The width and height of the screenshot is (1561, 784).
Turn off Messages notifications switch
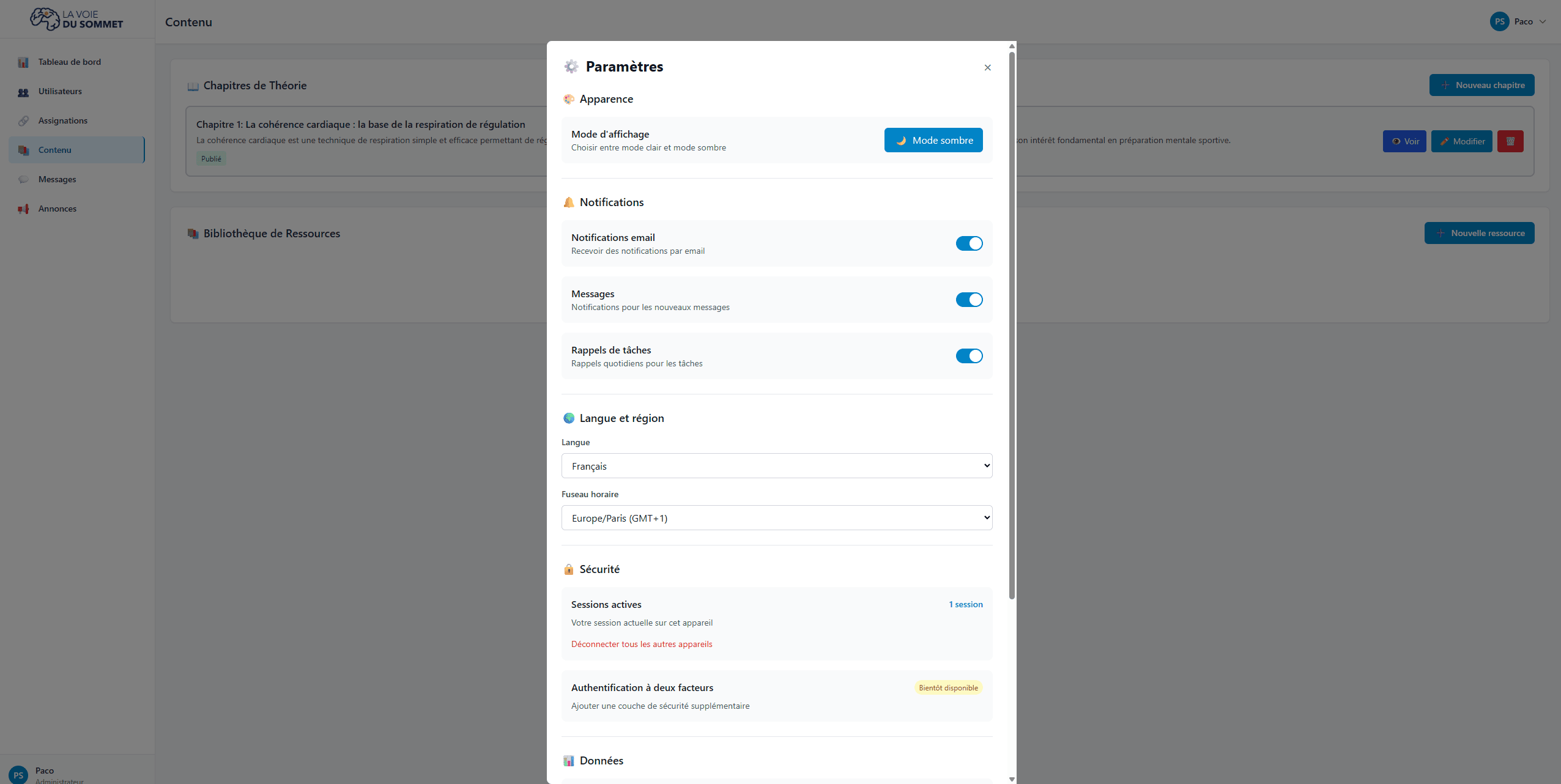pos(969,300)
